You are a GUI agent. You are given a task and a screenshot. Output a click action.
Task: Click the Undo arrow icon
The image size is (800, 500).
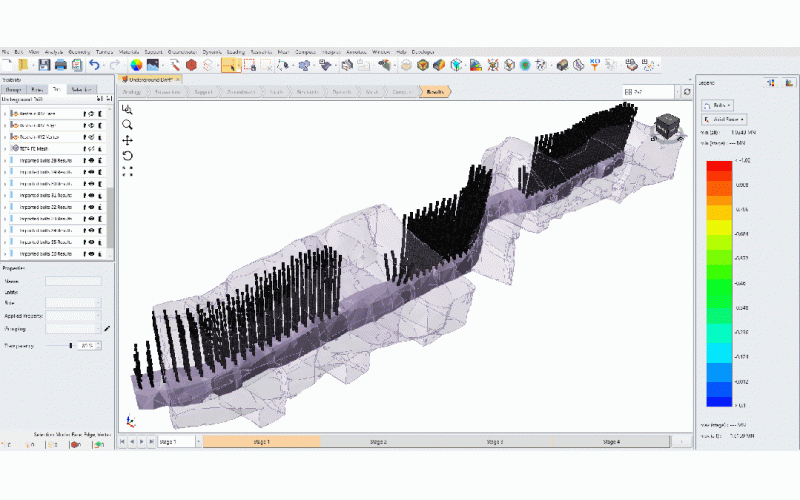(x=94, y=65)
